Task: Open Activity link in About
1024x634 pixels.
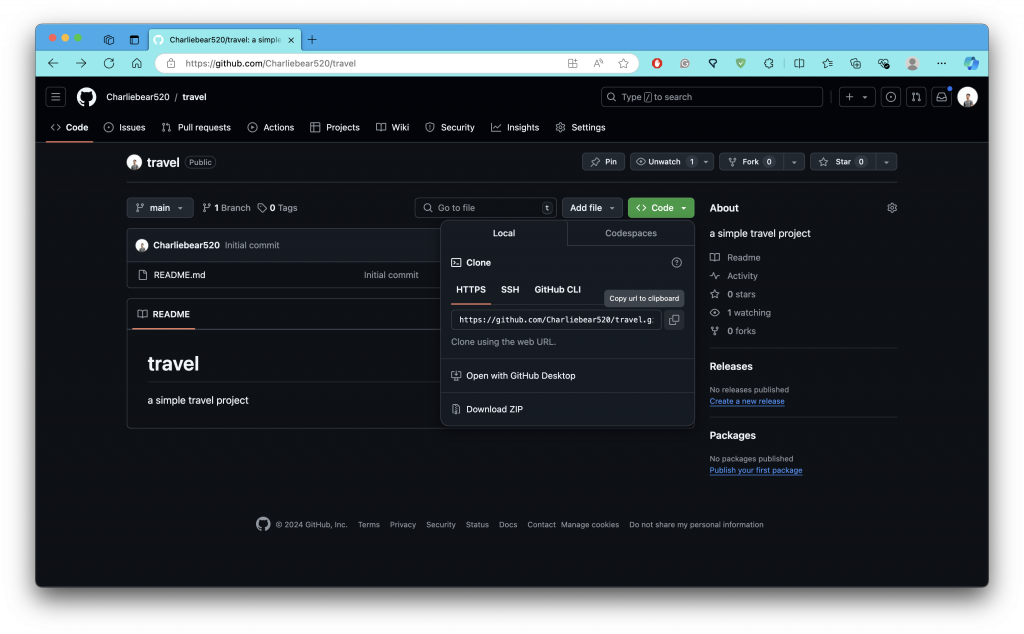Action: click(x=743, y=276)
